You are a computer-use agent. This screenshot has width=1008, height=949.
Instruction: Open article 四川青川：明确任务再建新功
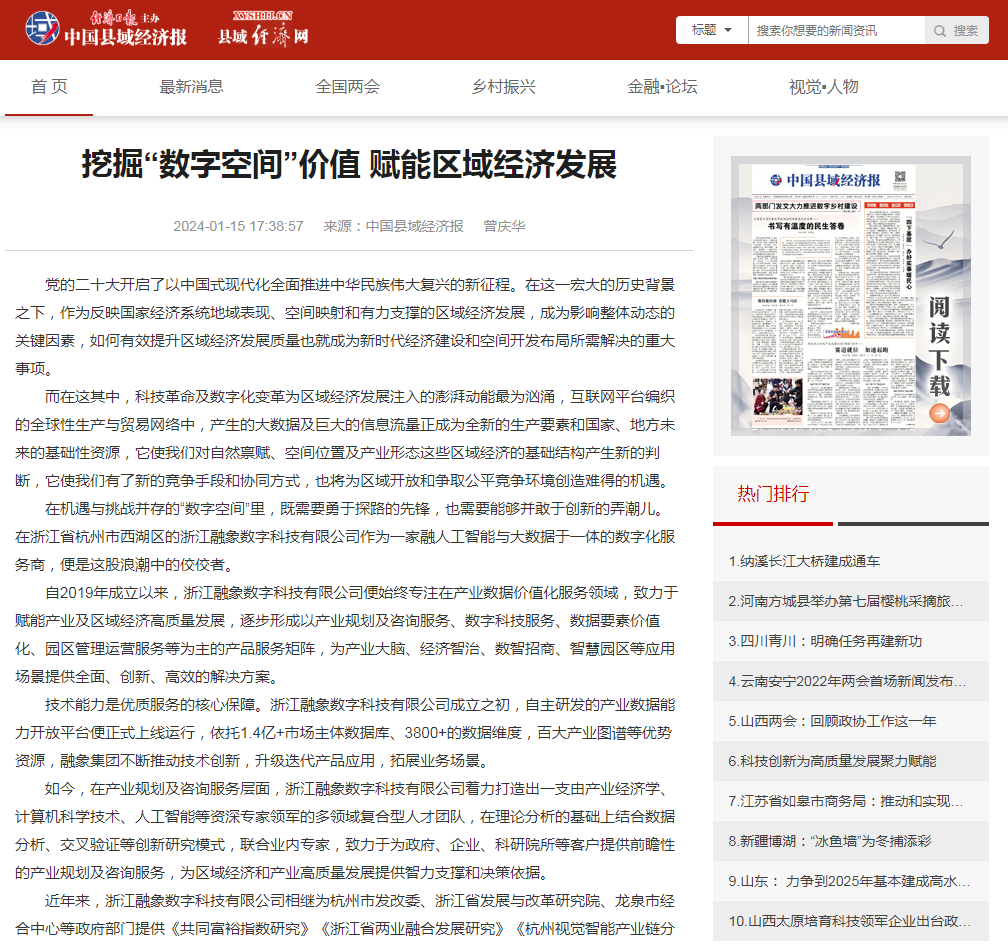pos(825,641)
